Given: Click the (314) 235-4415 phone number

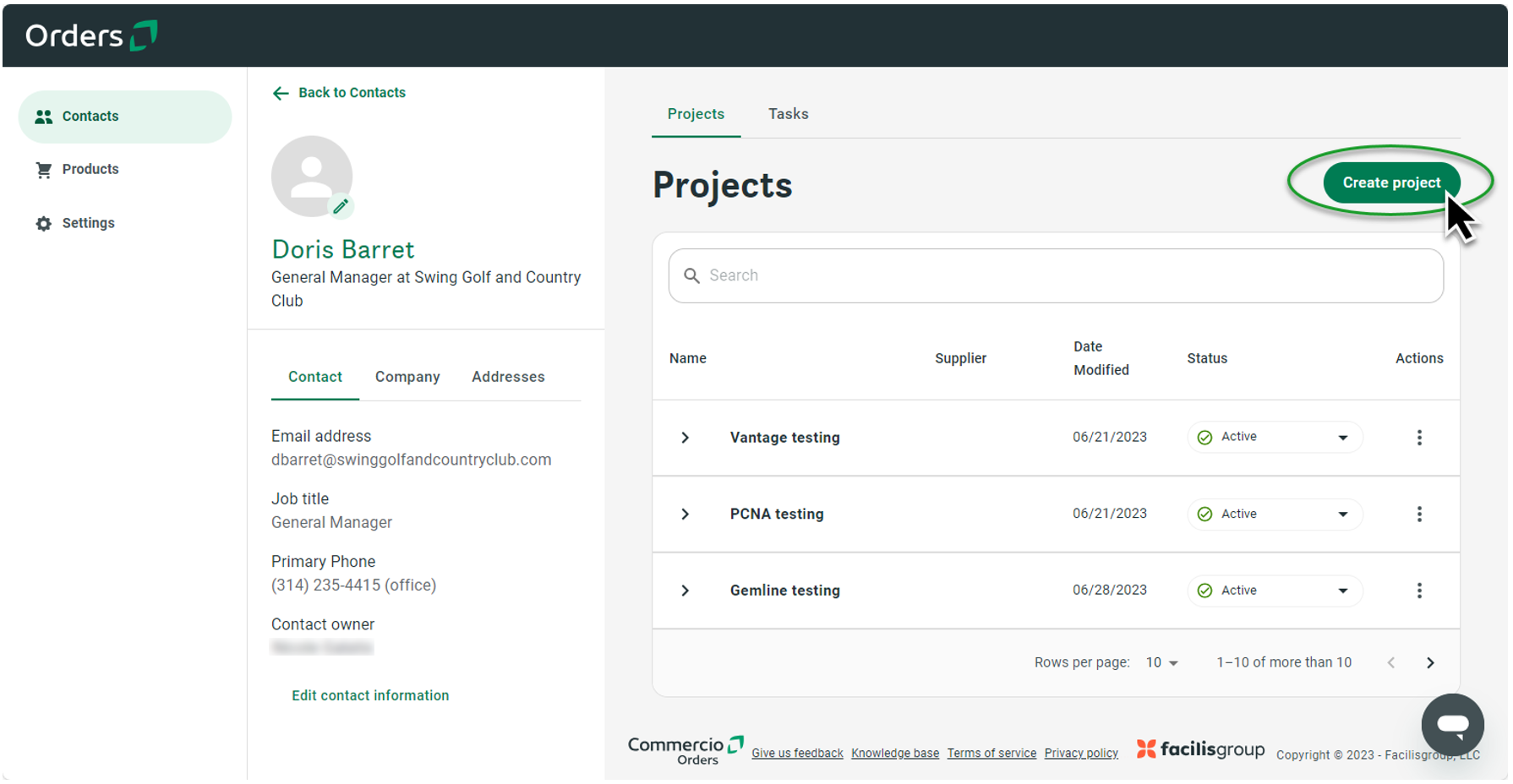Looking at the screenshot, I should point(353,585).
